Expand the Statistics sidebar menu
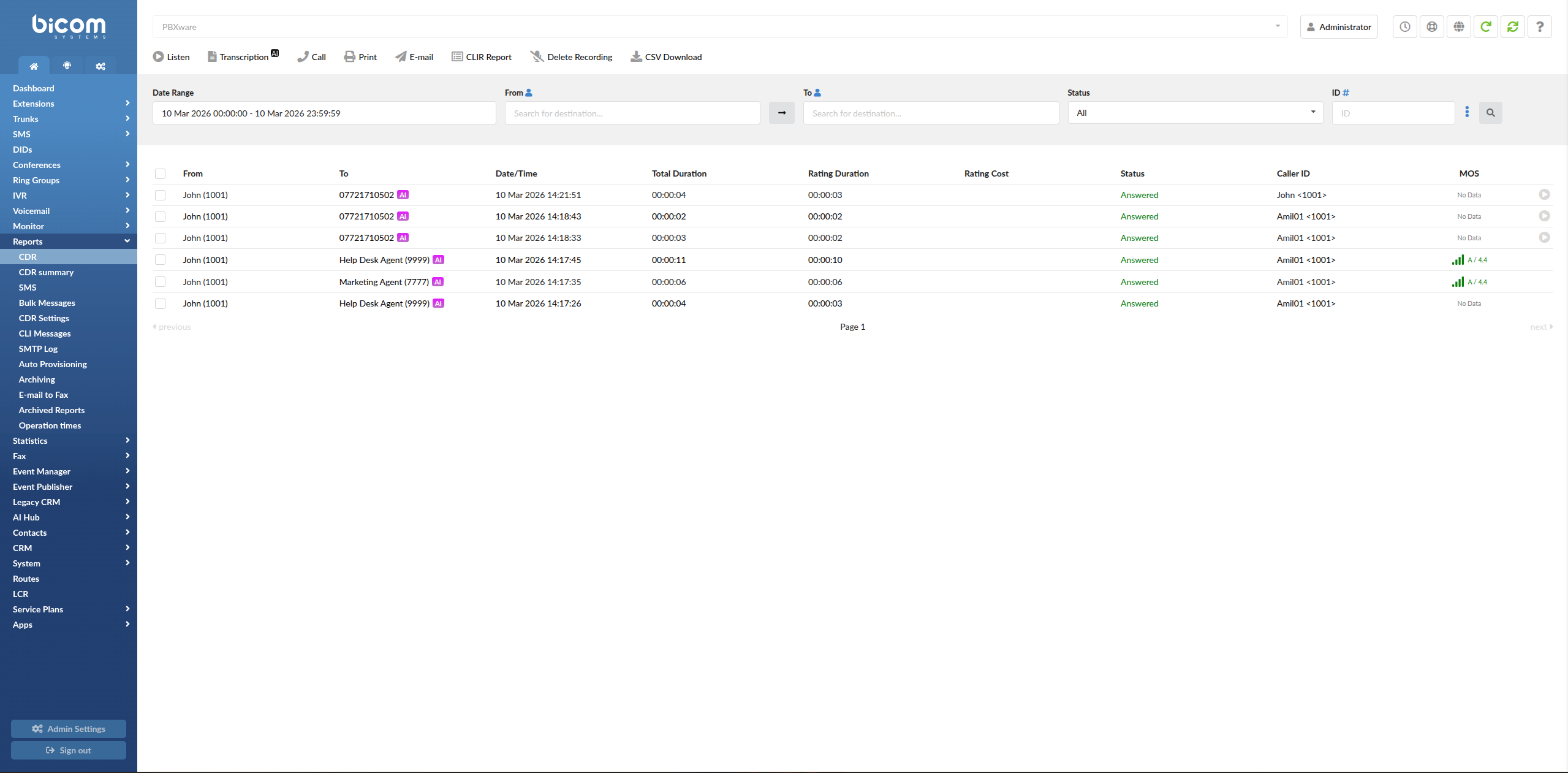 [69, 441]
